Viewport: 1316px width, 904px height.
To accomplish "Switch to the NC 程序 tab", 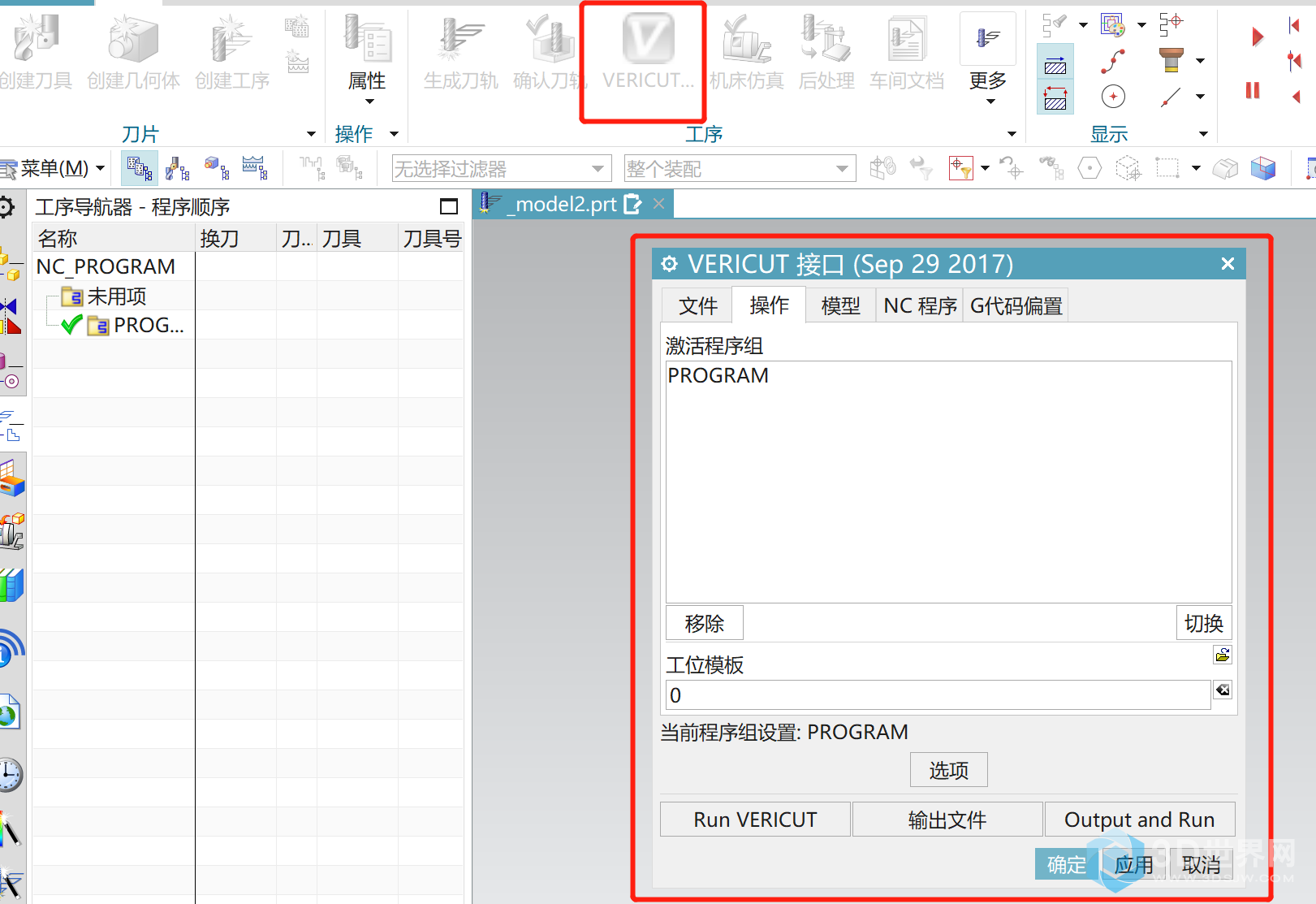I will pyautogui.click(x=920, y=305).
